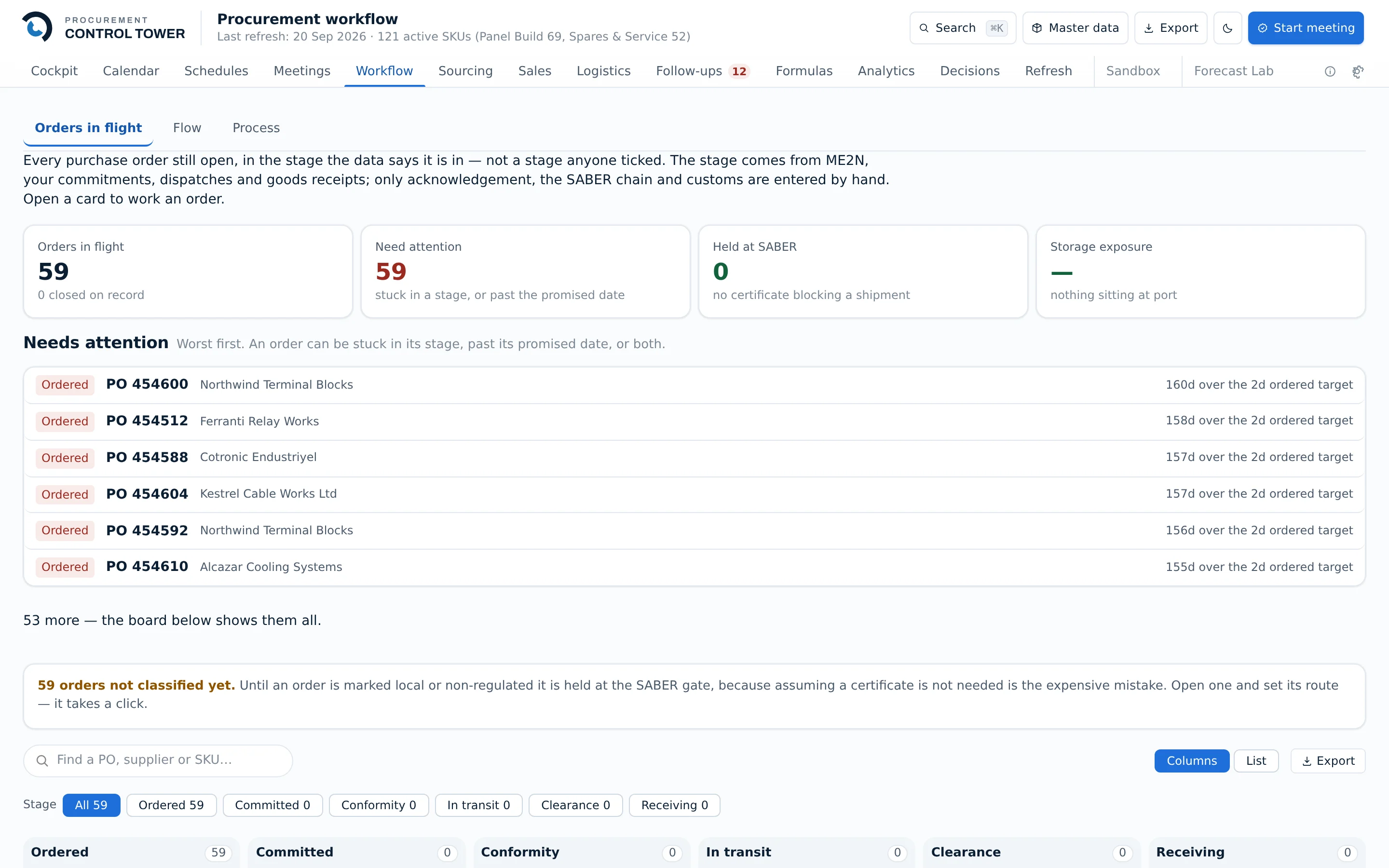
Task: Click the Orders in flight summary card
Action: pyautogui.click(x=188, y=271)
